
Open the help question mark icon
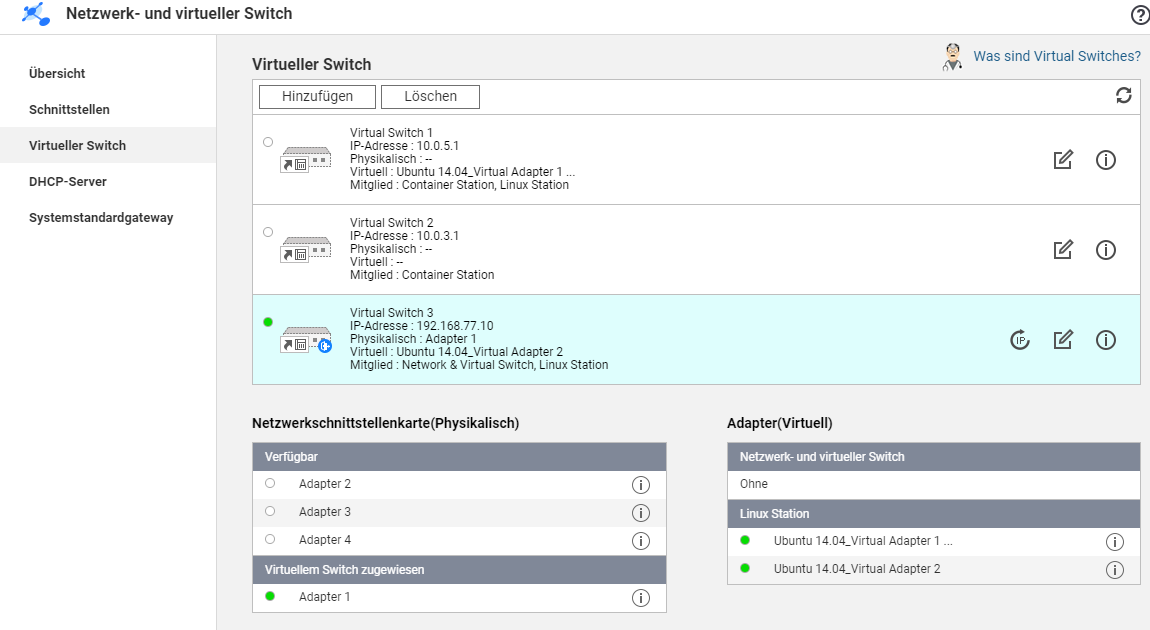[1140, 15]
